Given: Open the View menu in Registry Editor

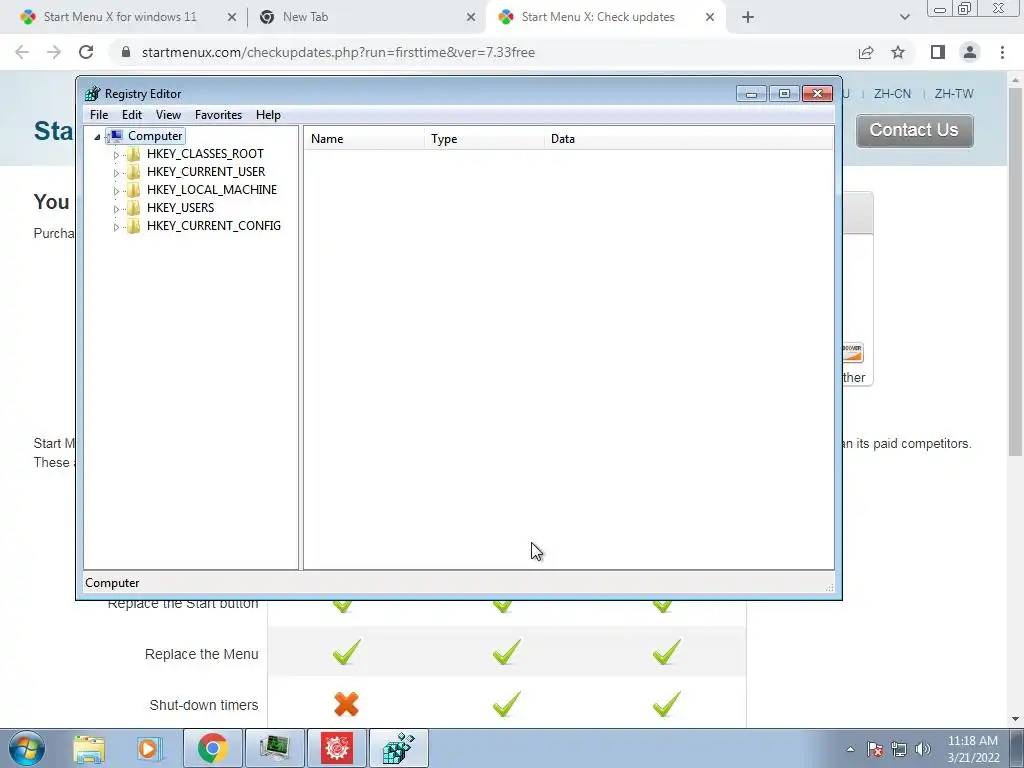Looking at the screenshot, I should 168,115.
